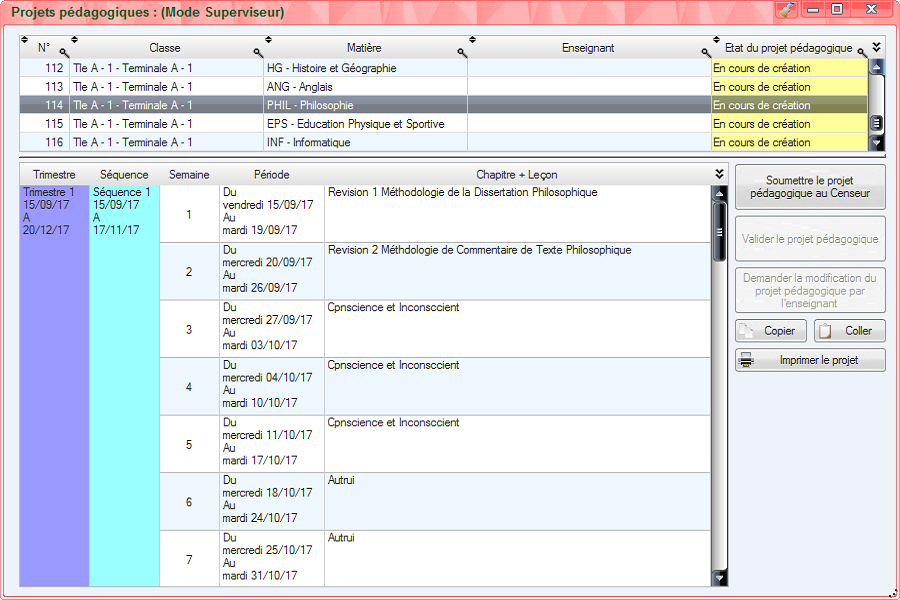Select row 112 HG - Histoire et Géographie
Viewport: 900px width, 600px height.
[443, 68]
